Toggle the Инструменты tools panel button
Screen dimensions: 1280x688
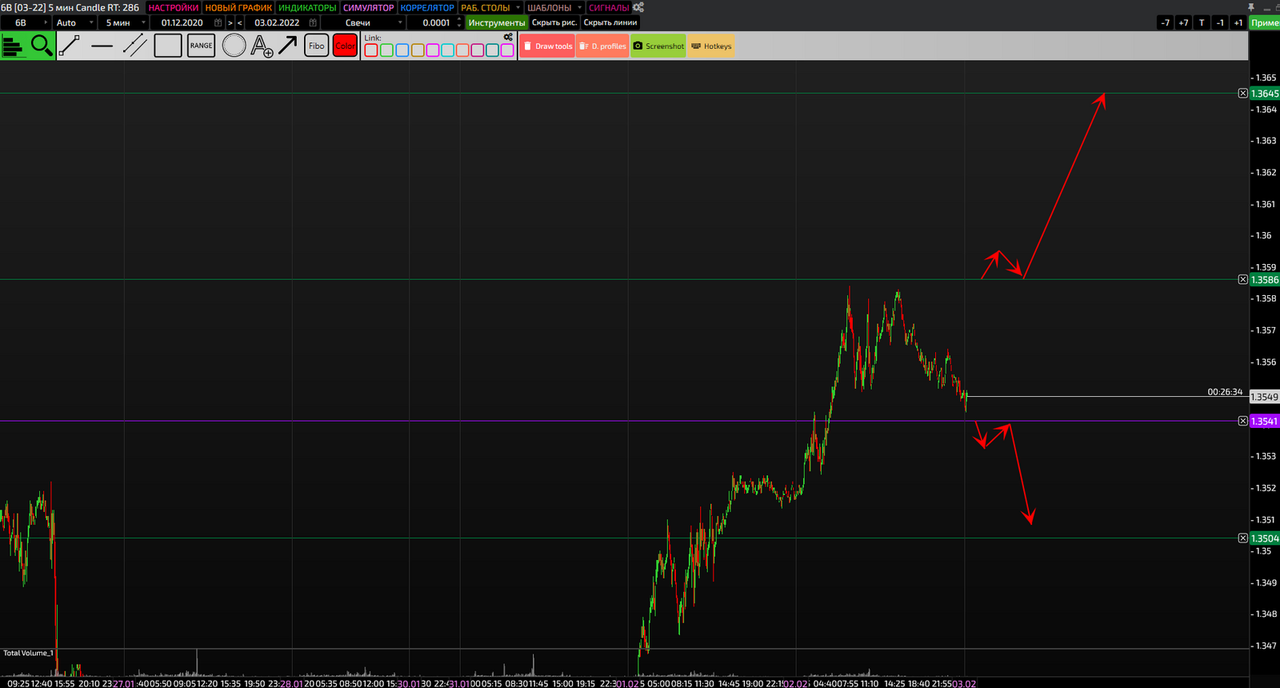click(496, 22)
